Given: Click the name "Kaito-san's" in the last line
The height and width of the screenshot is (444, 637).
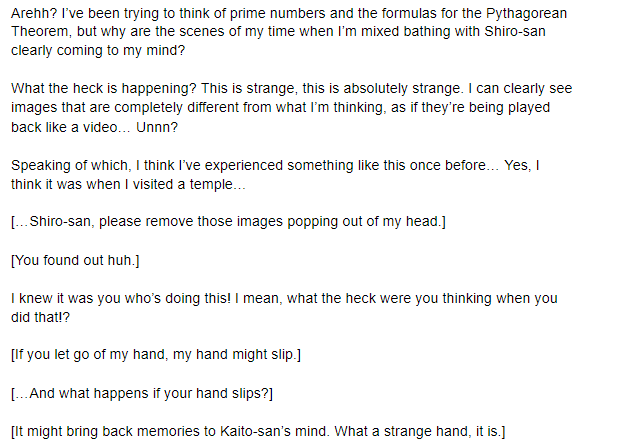Looking at the screenshot, I should (x=255, y=431).
